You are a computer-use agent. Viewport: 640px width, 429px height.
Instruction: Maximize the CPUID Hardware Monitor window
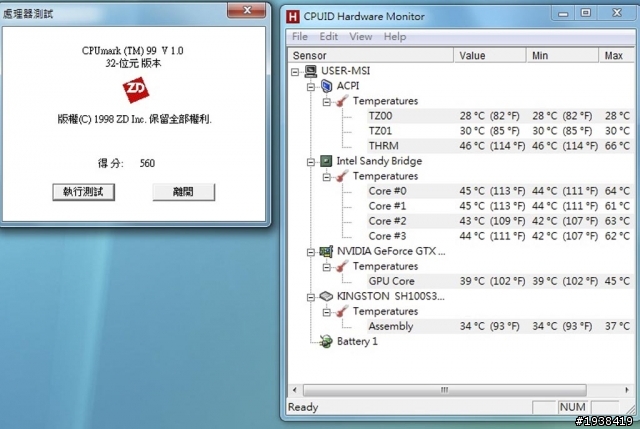586,13
